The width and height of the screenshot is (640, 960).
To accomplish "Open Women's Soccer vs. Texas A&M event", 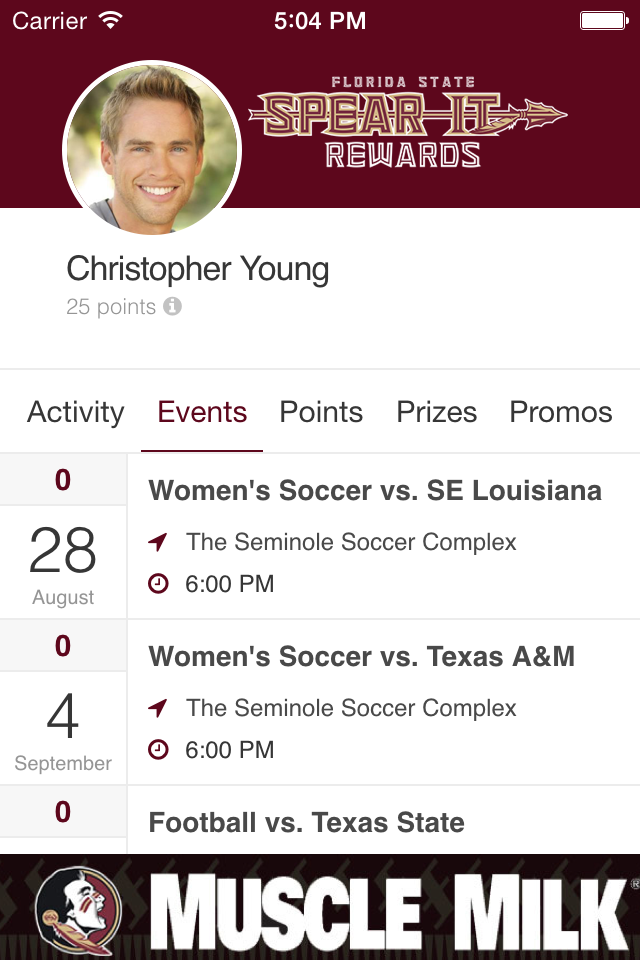I will pyautogui.click(x=383, y=702).
